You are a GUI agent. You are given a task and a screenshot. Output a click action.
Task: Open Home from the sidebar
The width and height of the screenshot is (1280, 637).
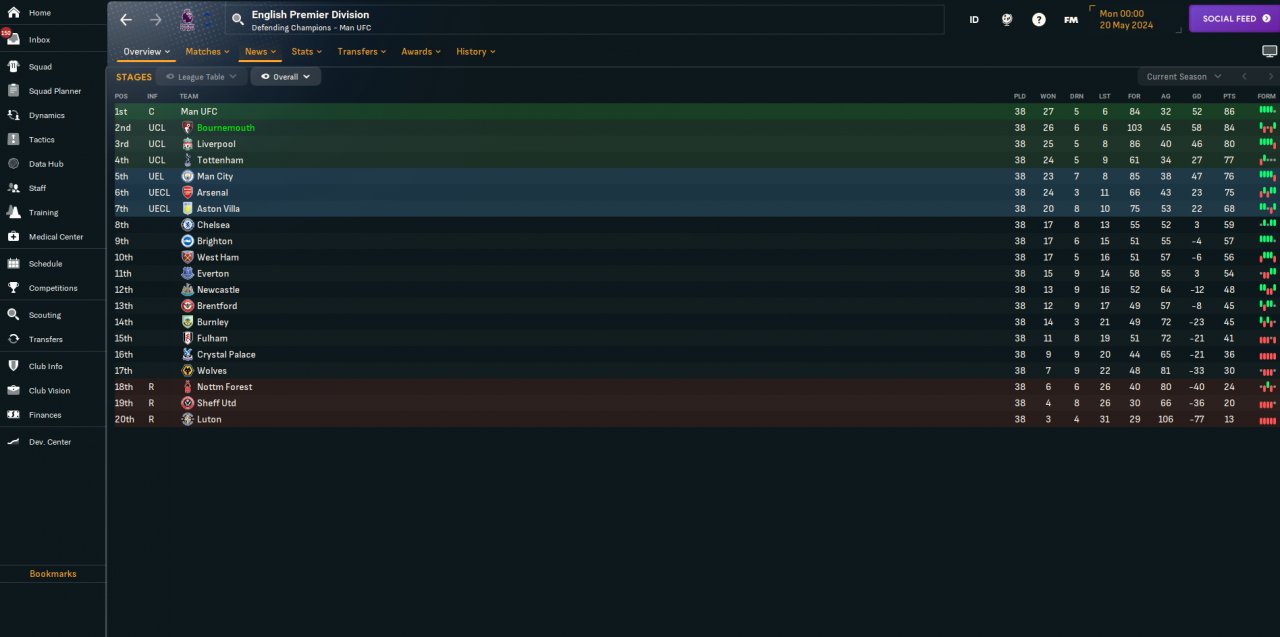tap(40, 13)
